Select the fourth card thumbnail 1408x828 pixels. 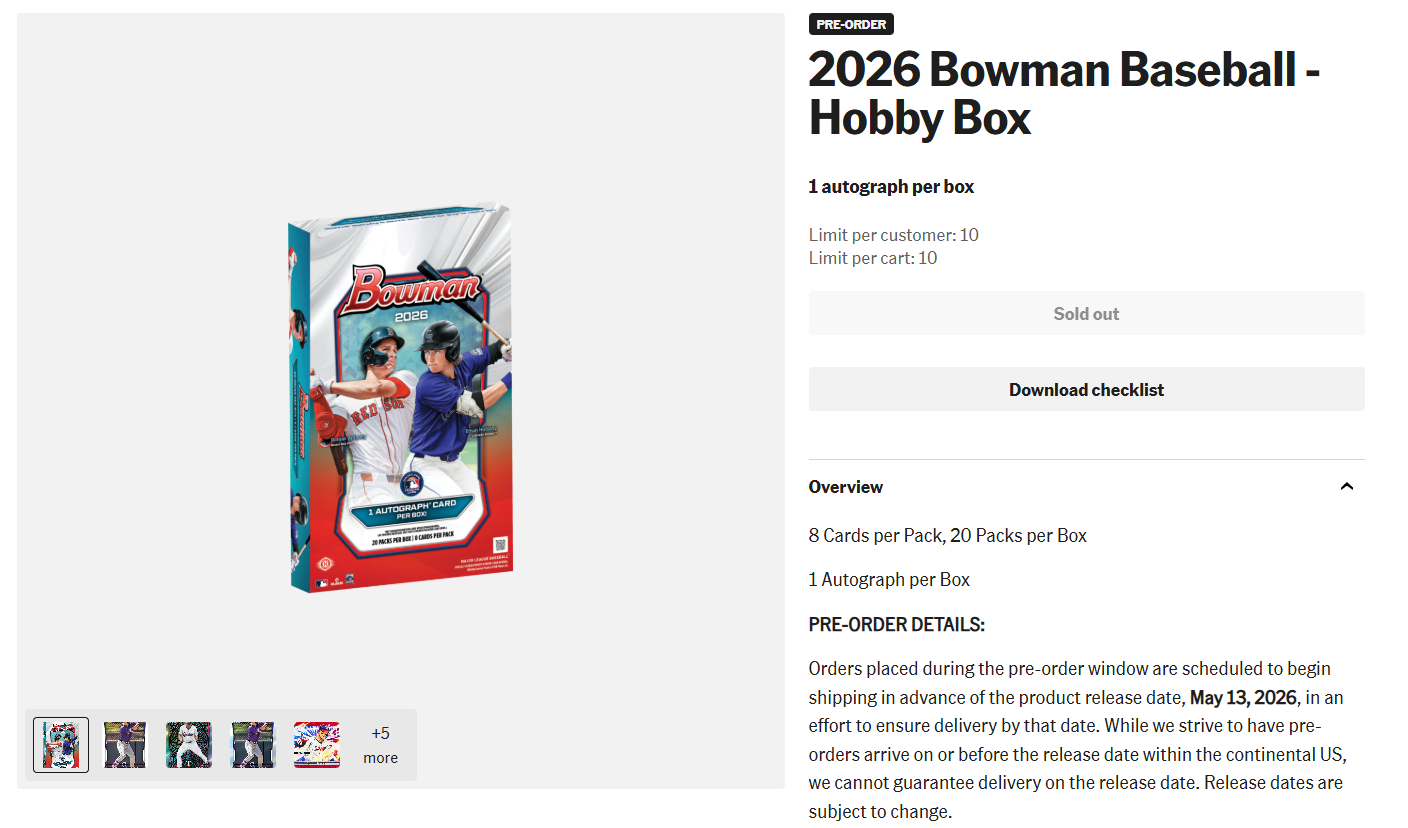click(x=252, y=745)
